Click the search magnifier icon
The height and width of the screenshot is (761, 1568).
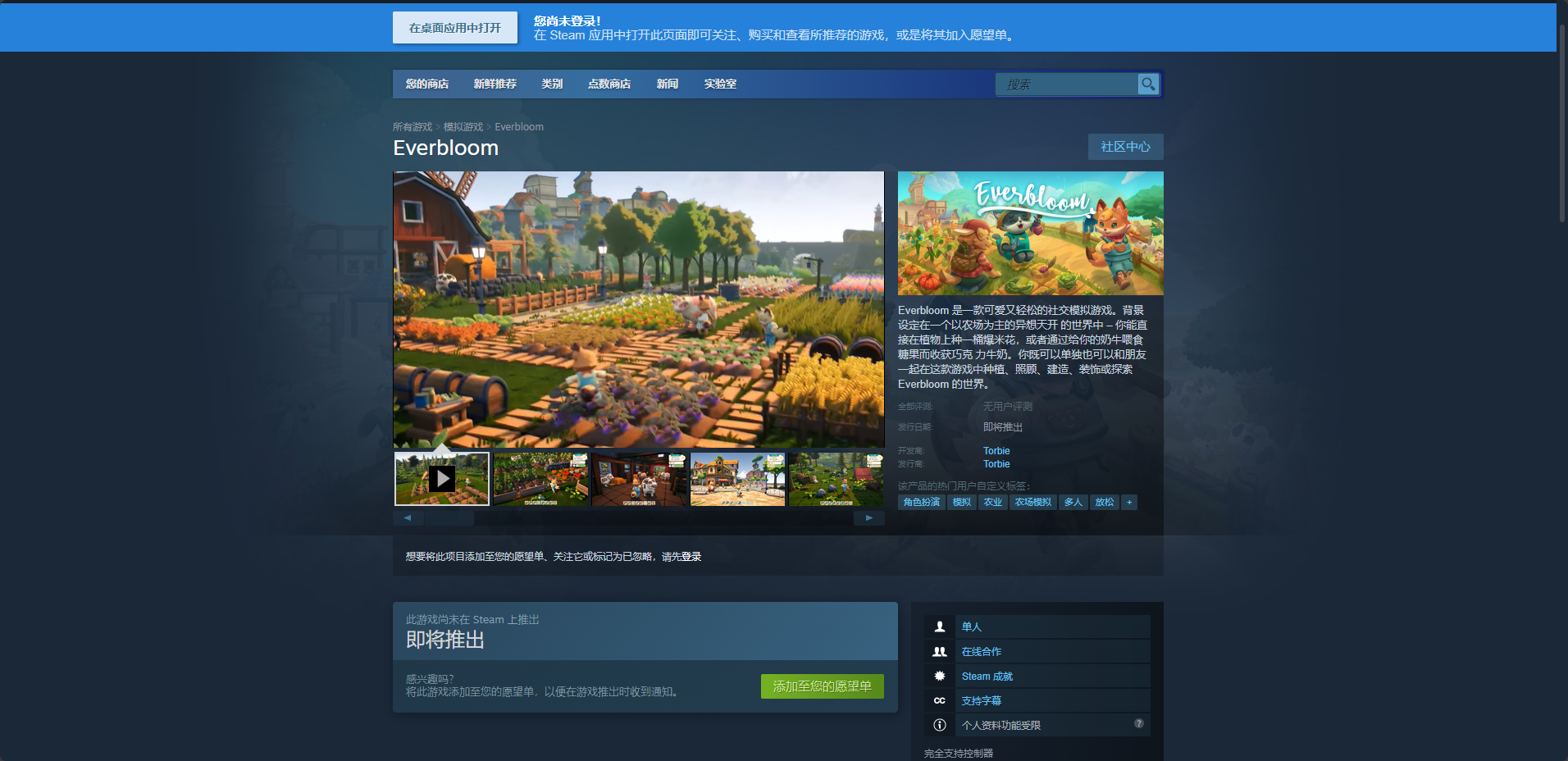1148,84
